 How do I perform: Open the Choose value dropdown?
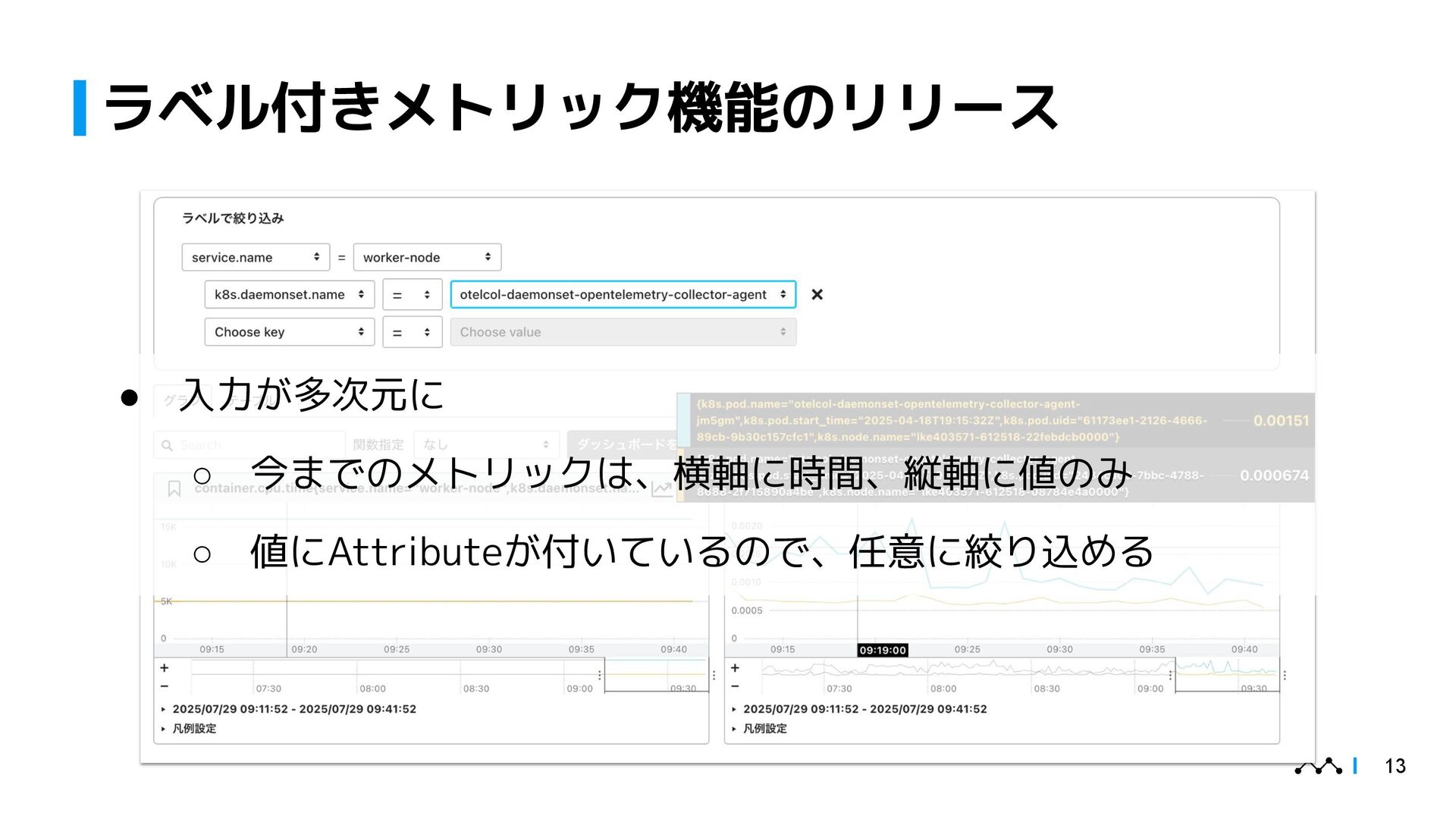pyautogui.click(x=623, y=332)
